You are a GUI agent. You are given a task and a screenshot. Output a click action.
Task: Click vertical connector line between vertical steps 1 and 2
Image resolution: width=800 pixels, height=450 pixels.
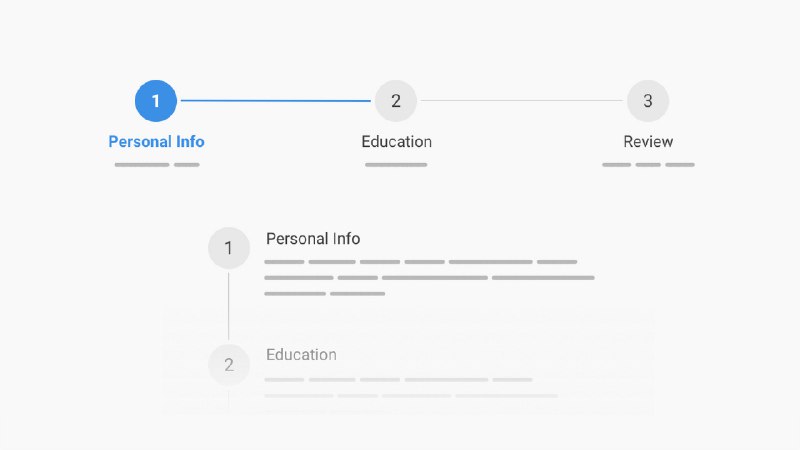pyautogui.click(x=228, y=306)
